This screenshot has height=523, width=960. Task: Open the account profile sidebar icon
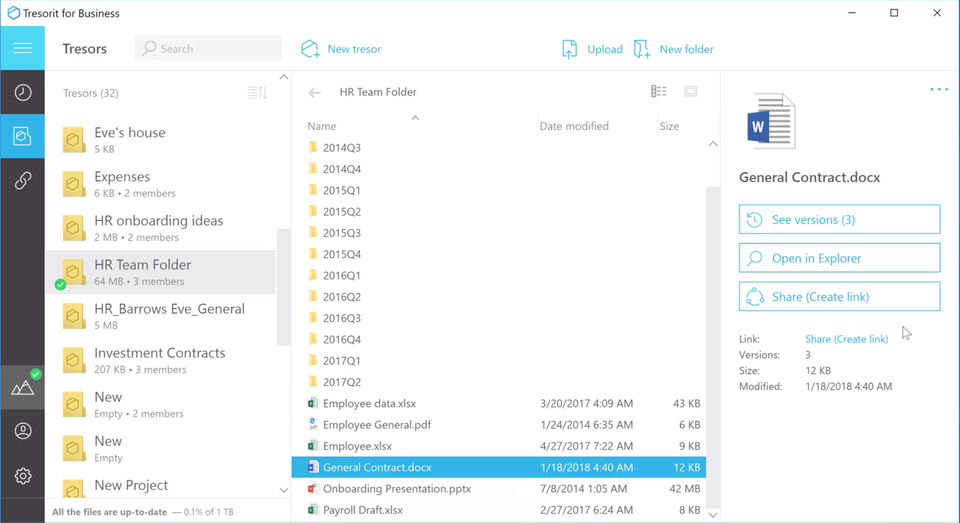point(23,431)
